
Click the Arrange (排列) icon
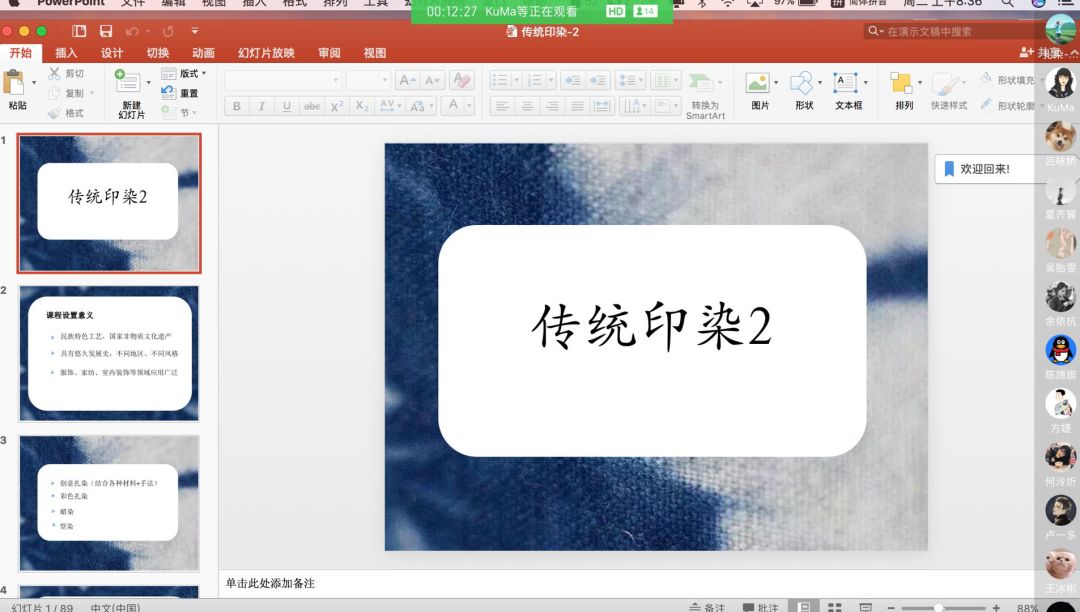click(903, 84)
